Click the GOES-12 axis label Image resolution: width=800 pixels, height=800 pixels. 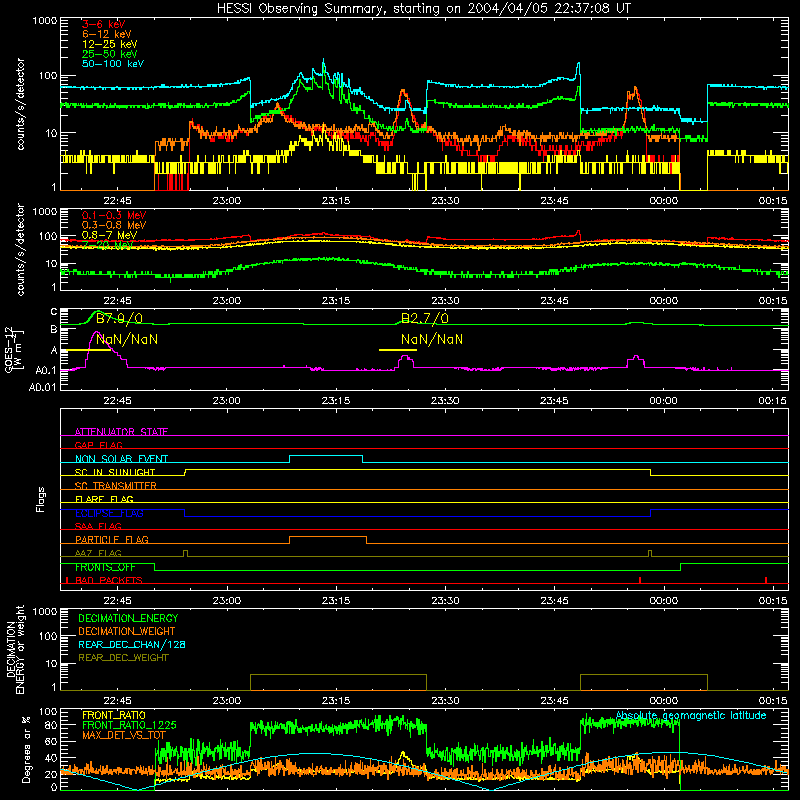[9, 349]
